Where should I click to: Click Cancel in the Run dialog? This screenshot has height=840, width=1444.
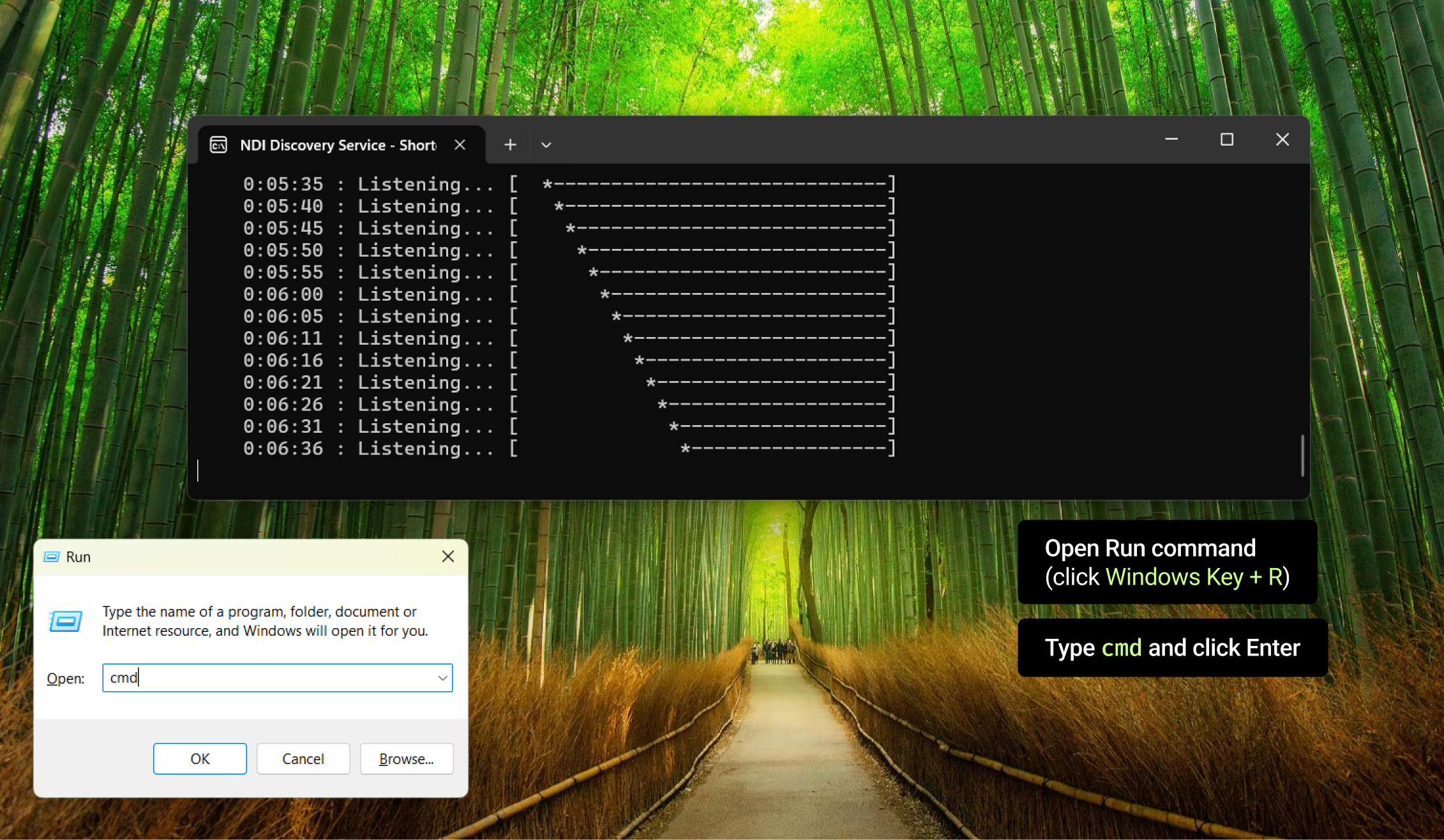coord(303,758)
